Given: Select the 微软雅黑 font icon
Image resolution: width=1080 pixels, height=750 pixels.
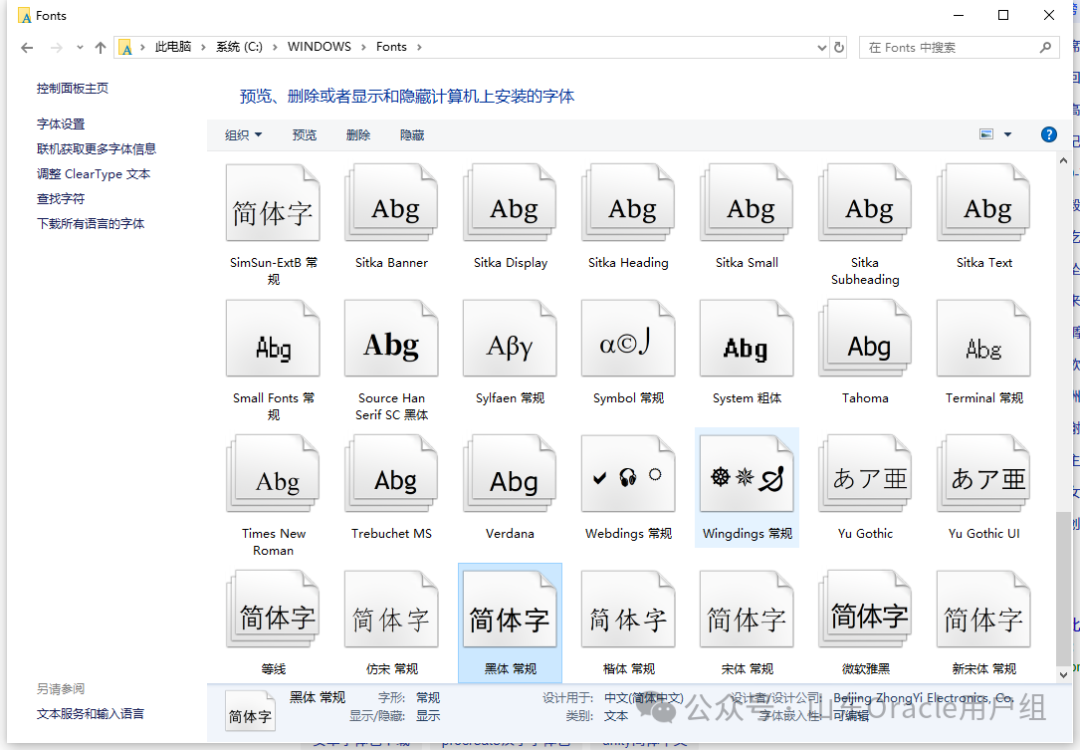Looking at the screenshot, I should tap(865, 610).
